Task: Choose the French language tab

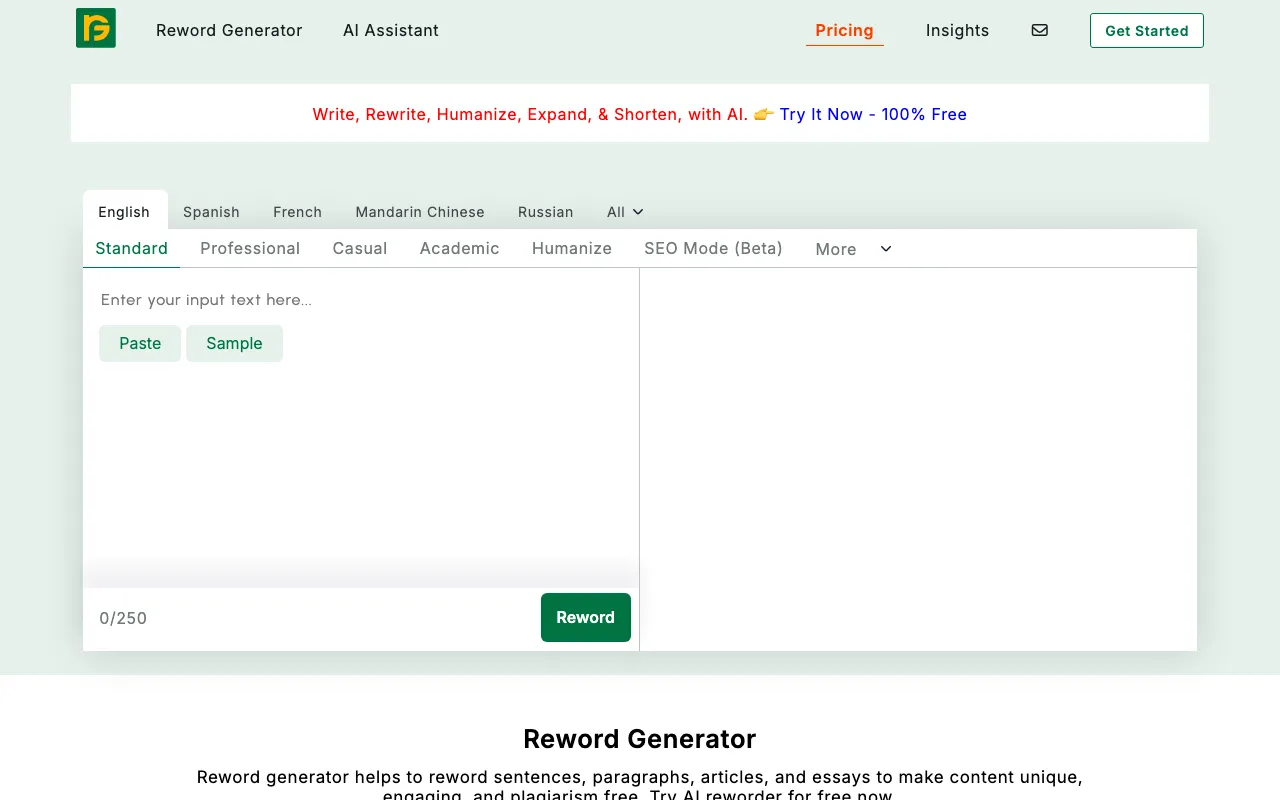Action: point(297,212)
